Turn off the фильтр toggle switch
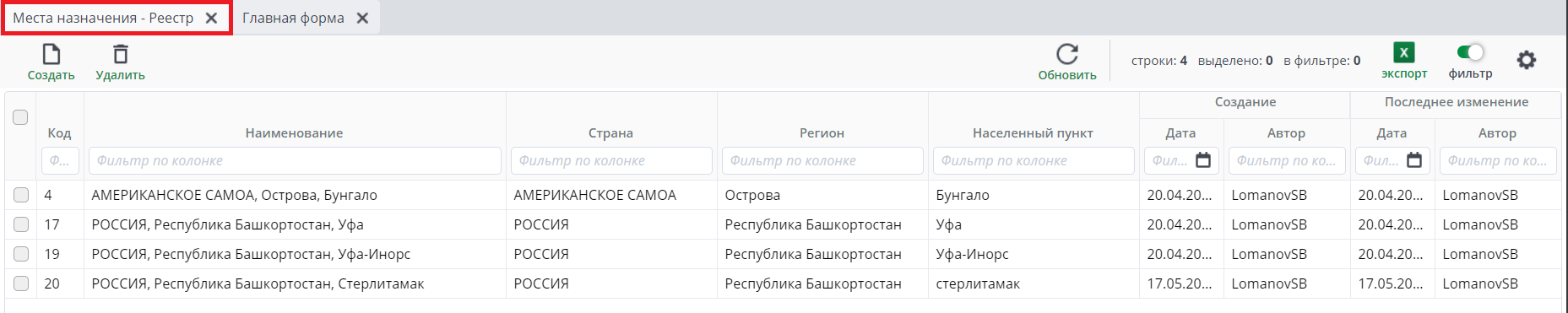1568x313 pixels. click(x=1470, y=52)
